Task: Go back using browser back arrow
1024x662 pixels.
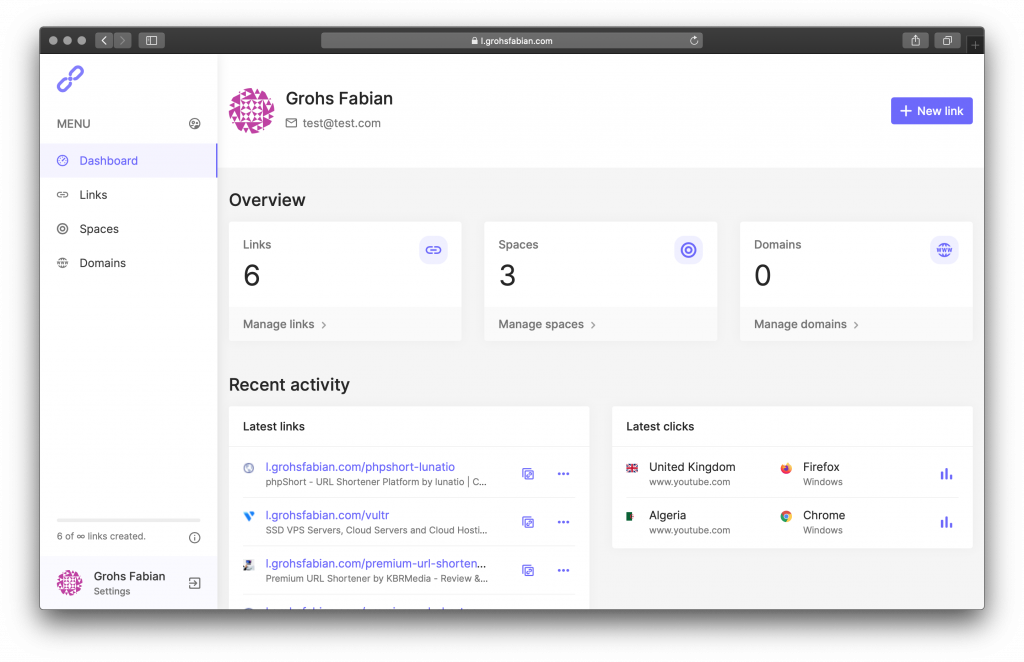Action: [104, 40]
